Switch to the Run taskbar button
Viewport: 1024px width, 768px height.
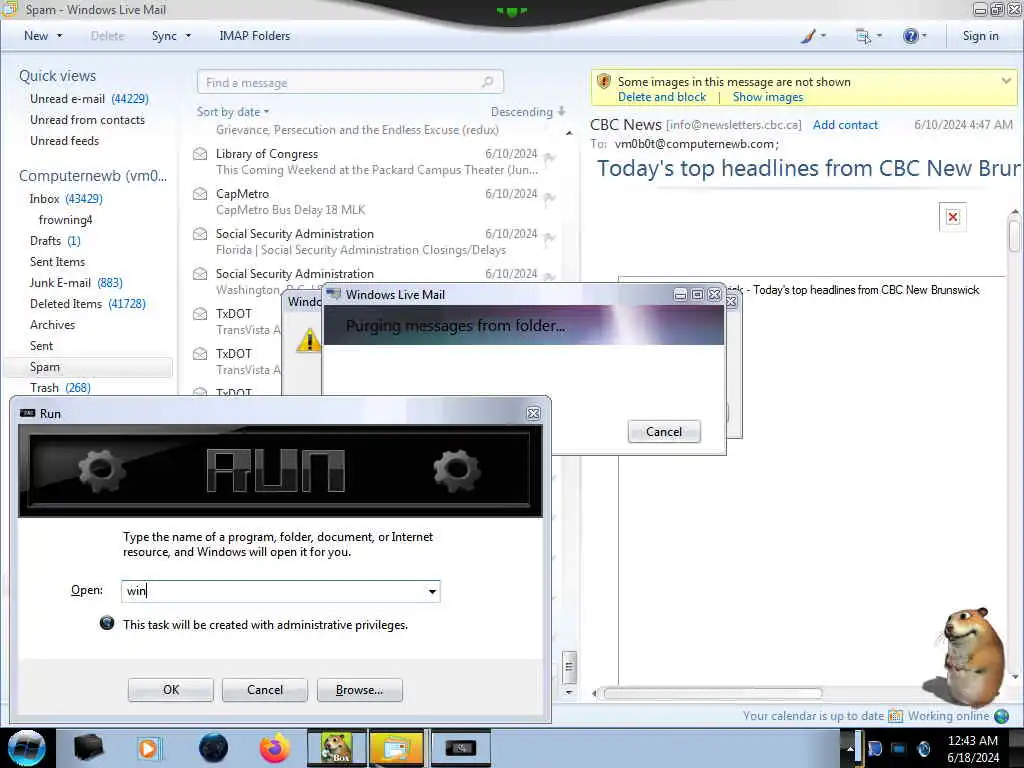(460, 748)
